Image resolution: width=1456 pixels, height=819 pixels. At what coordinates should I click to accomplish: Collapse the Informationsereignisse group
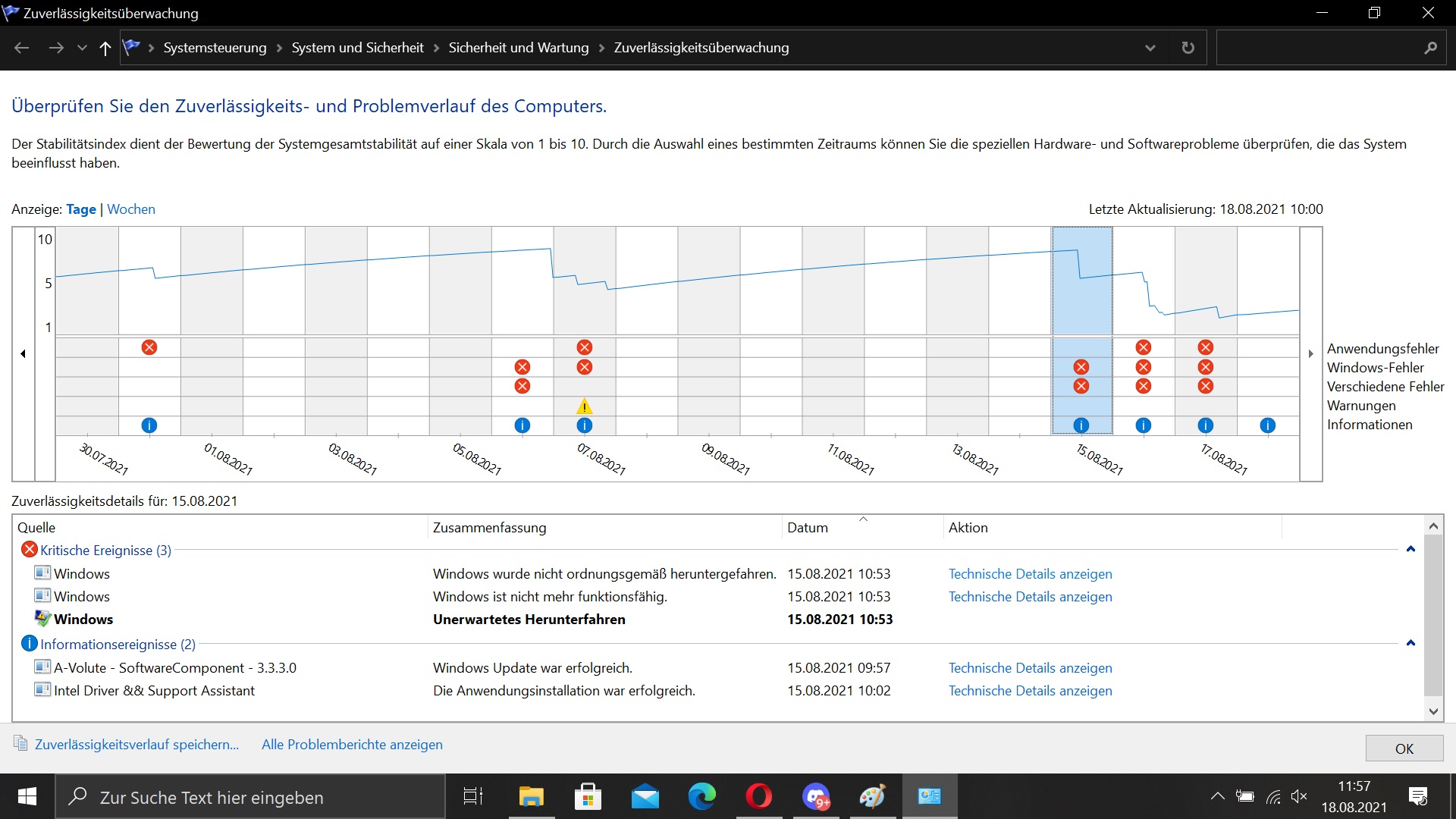pyautogui.click(x=1410, y=643)
